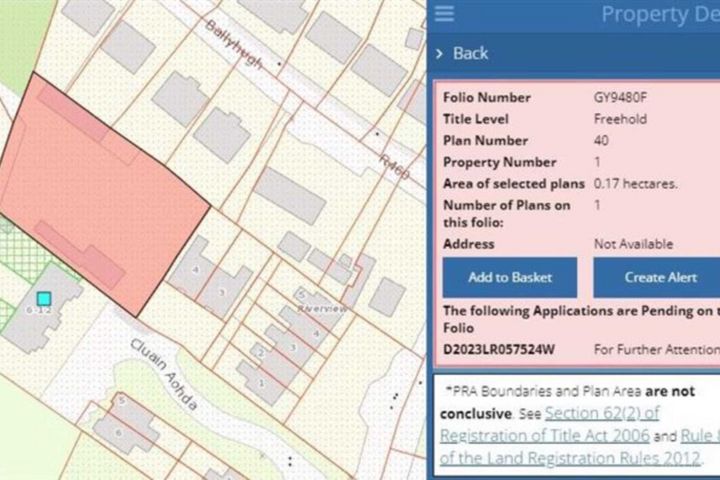Open the hamburger menu in the header
Screen dimensions: 720x480
pyautogui.click(x=445, y=14)
